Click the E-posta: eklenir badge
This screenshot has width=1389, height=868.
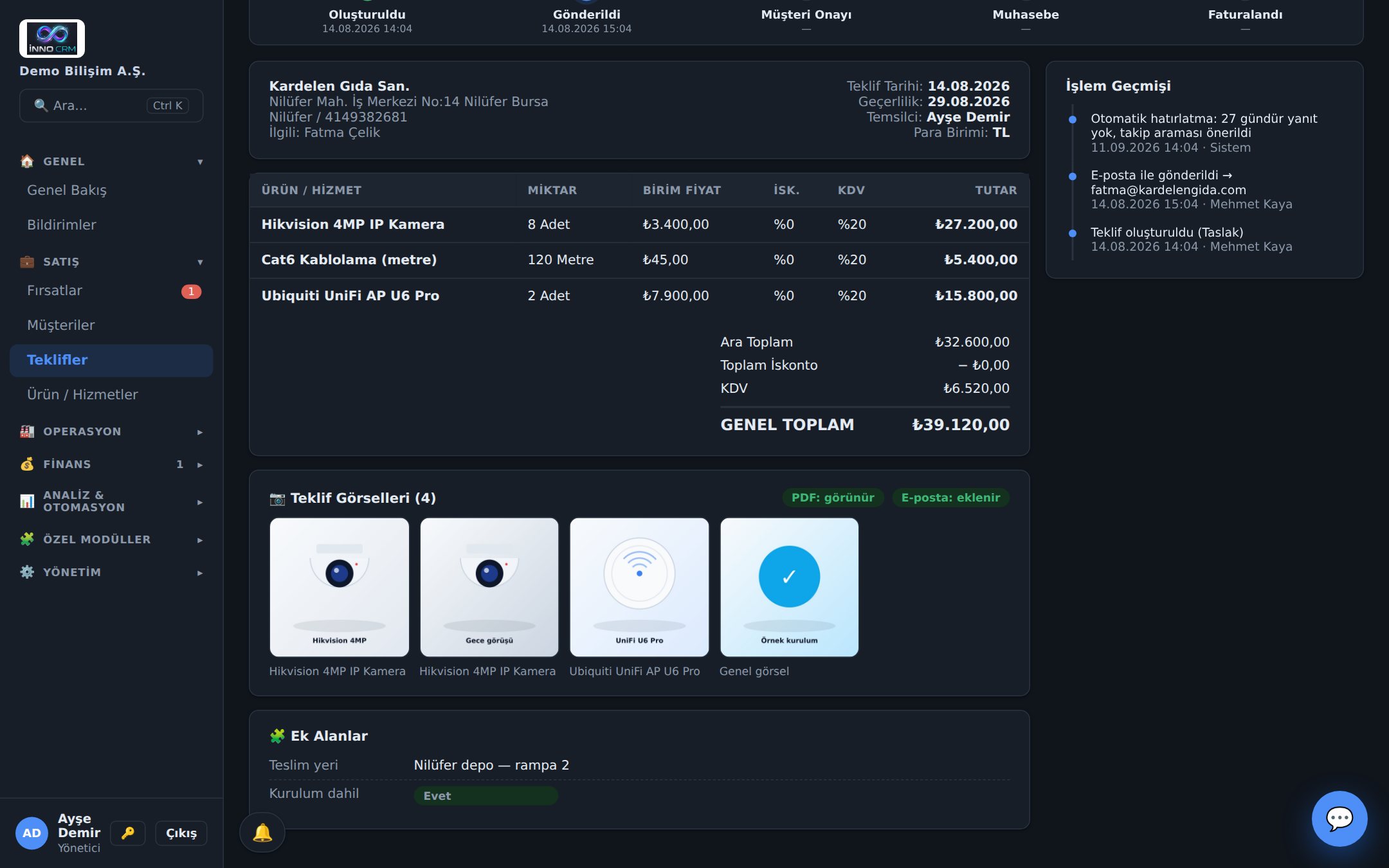[x=950, y=498]
